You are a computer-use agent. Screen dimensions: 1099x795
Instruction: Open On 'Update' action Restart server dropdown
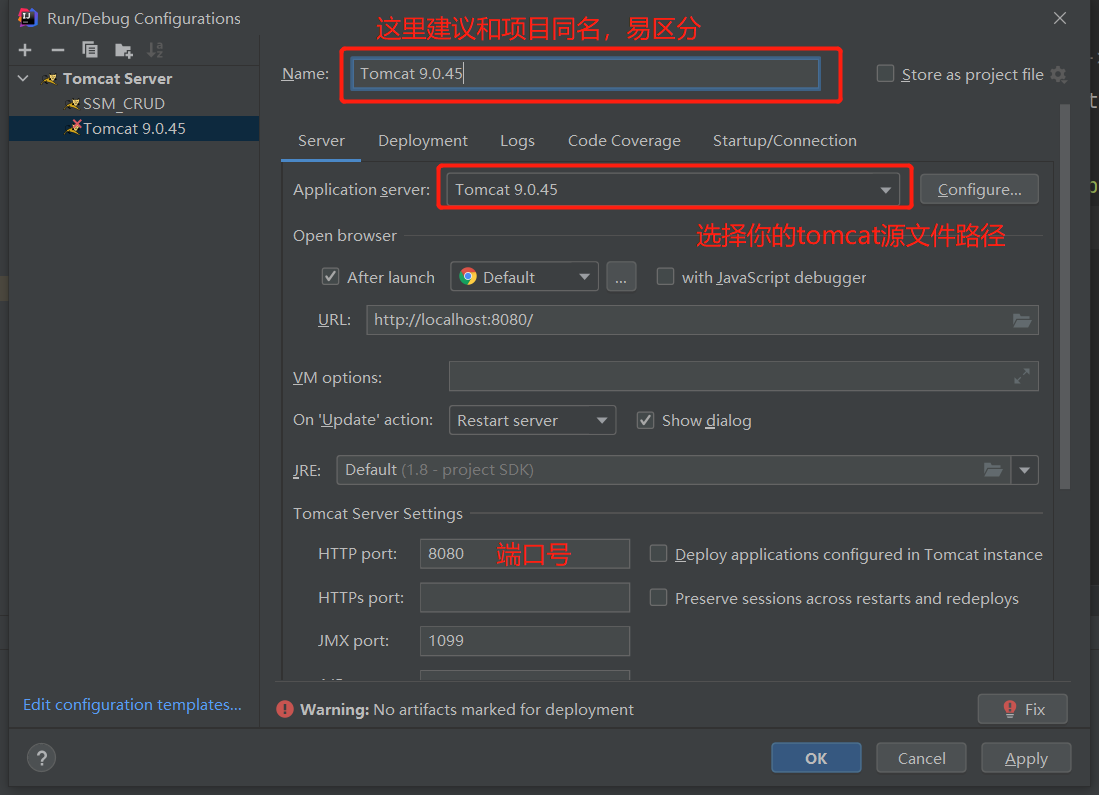[533, 420]
